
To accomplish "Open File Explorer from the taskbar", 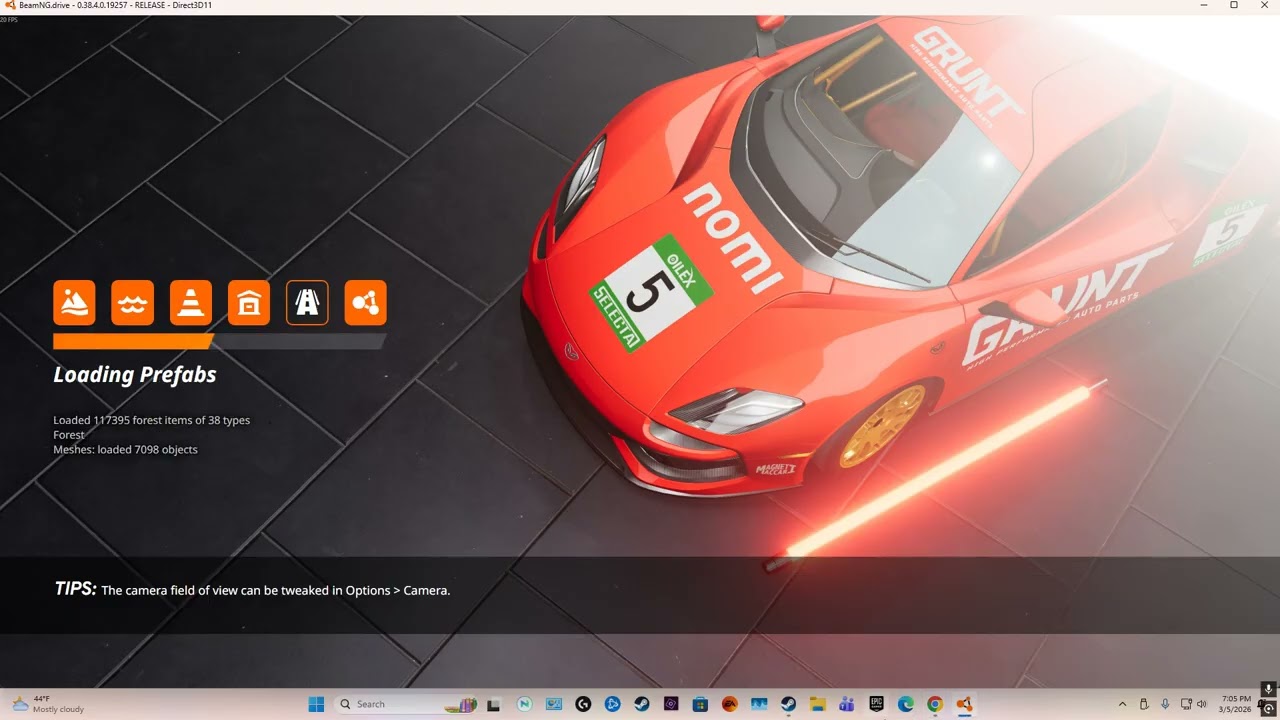I will [817, 704].
